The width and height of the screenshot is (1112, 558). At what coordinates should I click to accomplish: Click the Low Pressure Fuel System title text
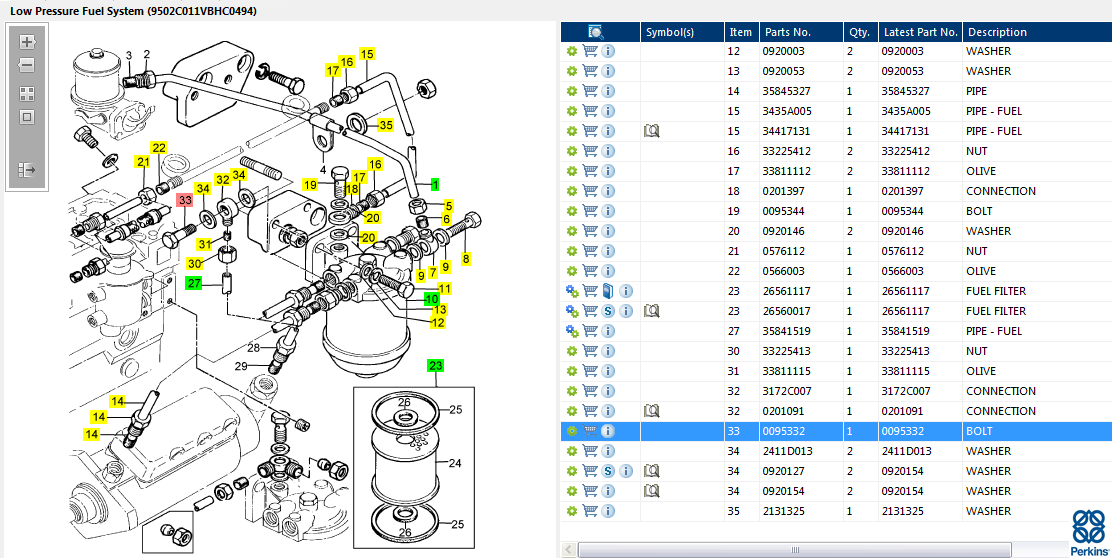(133, 11)
